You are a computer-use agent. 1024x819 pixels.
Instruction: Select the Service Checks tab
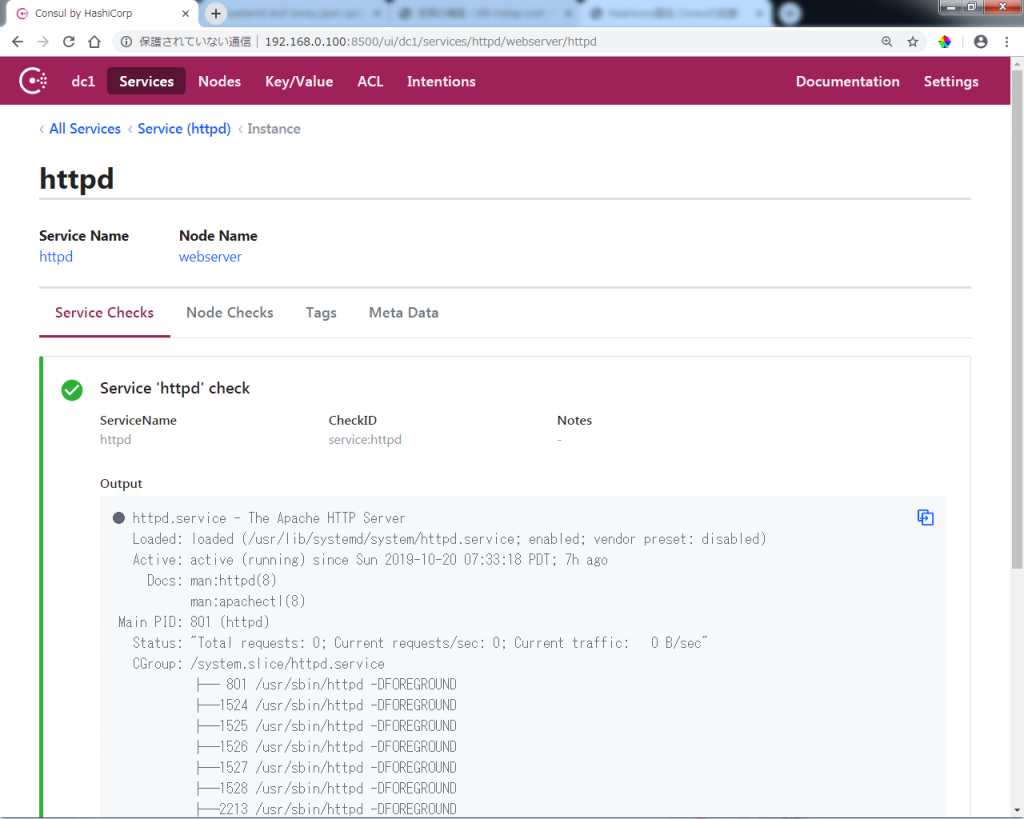[104, 313]
